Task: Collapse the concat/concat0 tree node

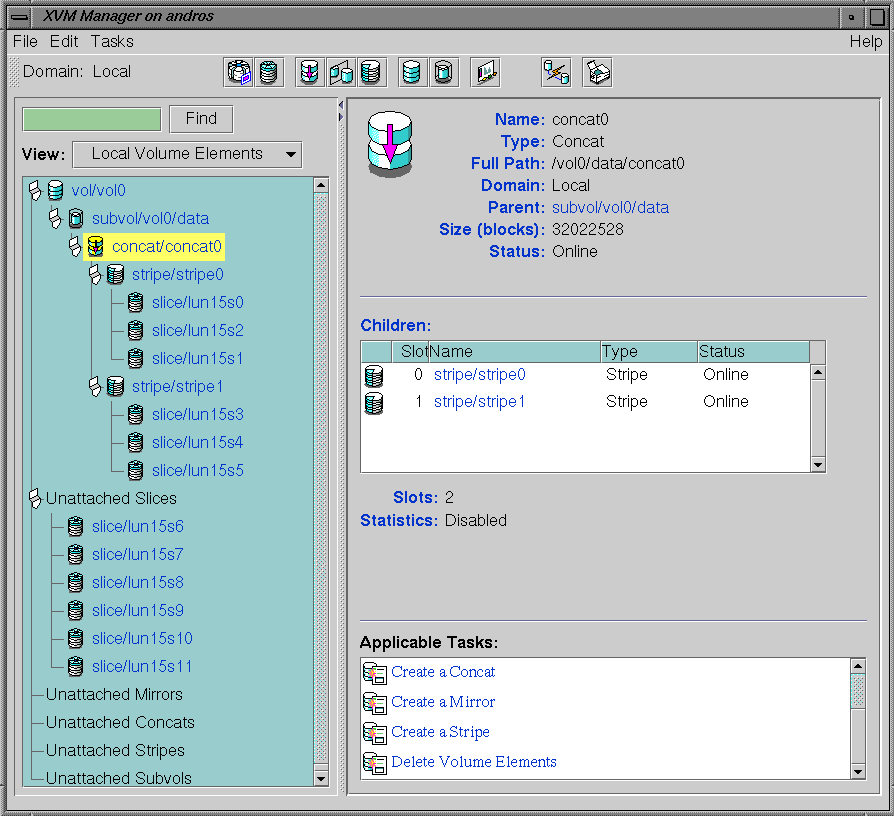Action: coord(75,246)
